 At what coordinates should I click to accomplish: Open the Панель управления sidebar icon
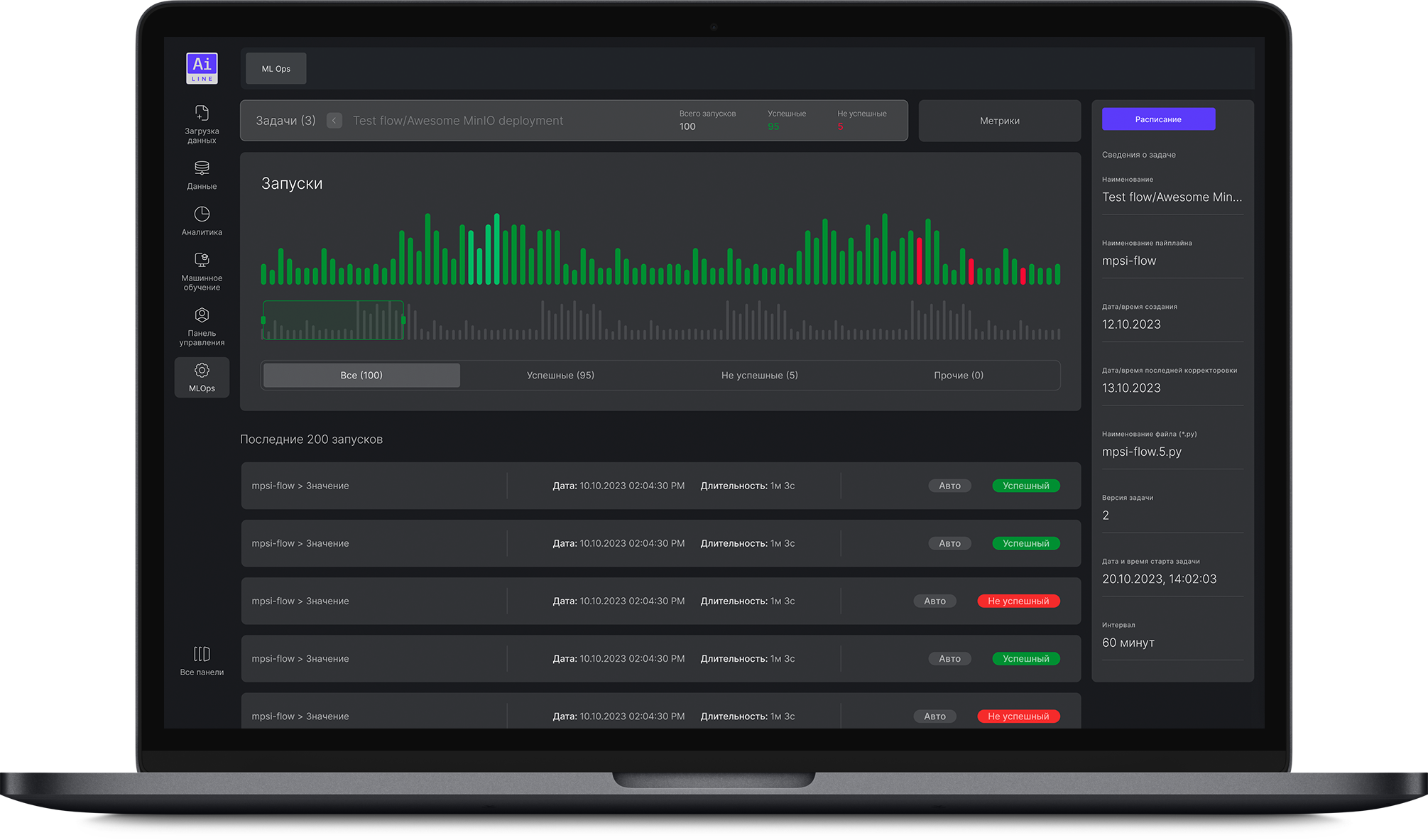[202, 315]
